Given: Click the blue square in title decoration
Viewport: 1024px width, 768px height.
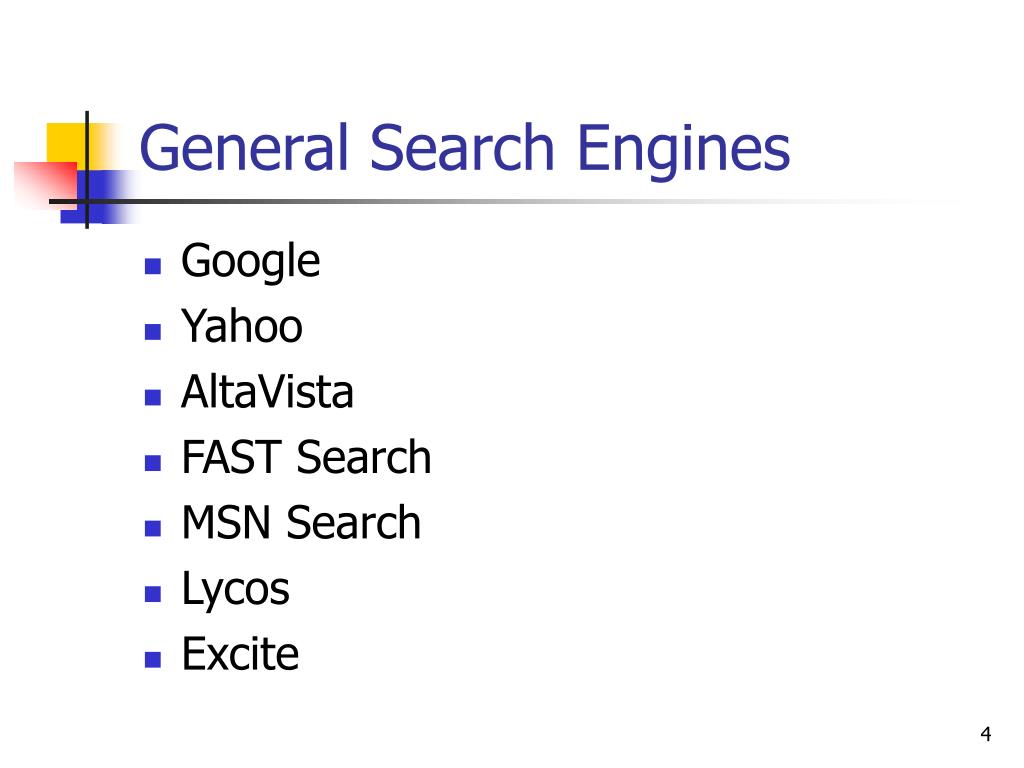Looking at the screenshot, I should [98, 197].
